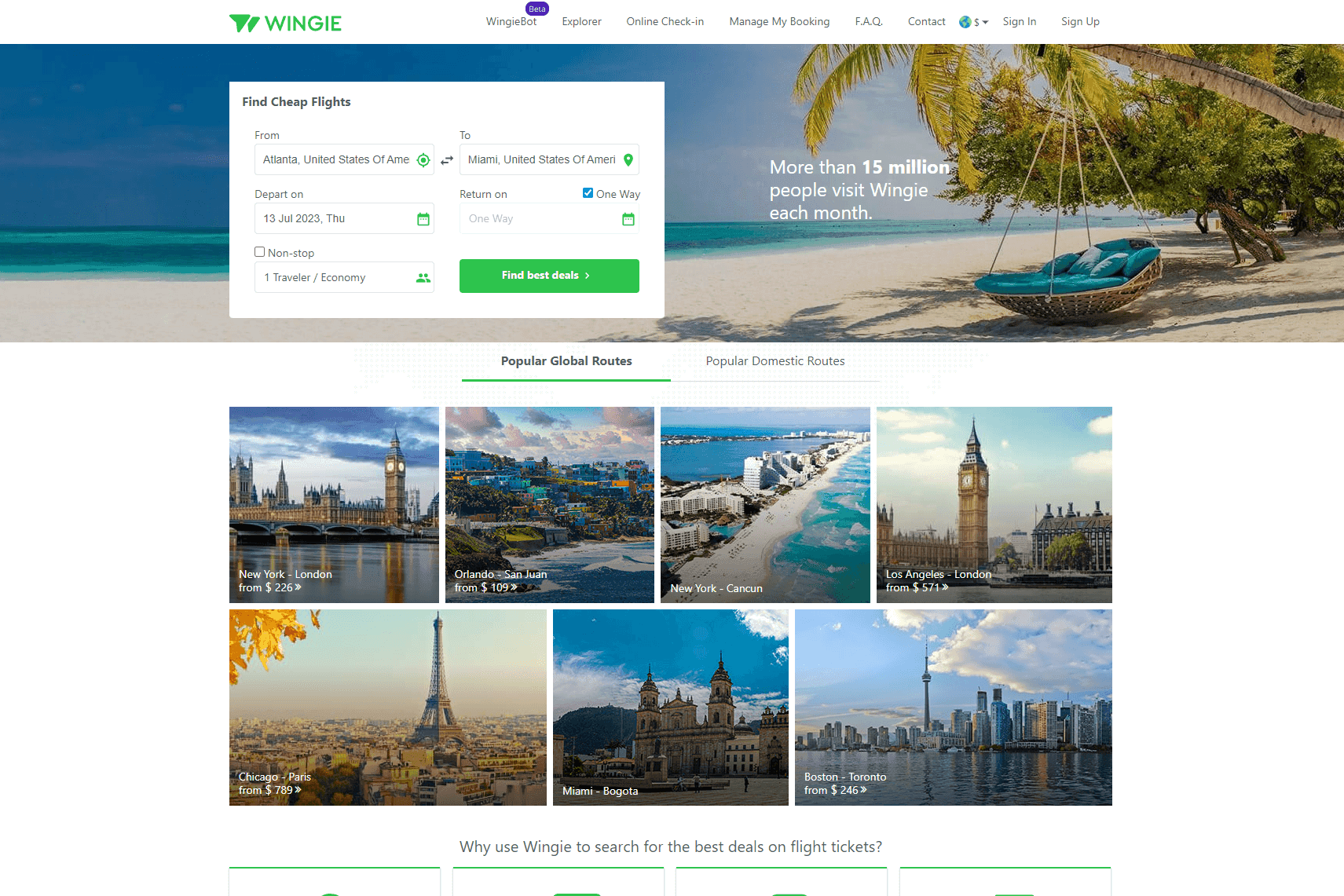Screen dimensions: 1344x896
Task: Swap the From and To cities
Action: [x=447, y=160]
